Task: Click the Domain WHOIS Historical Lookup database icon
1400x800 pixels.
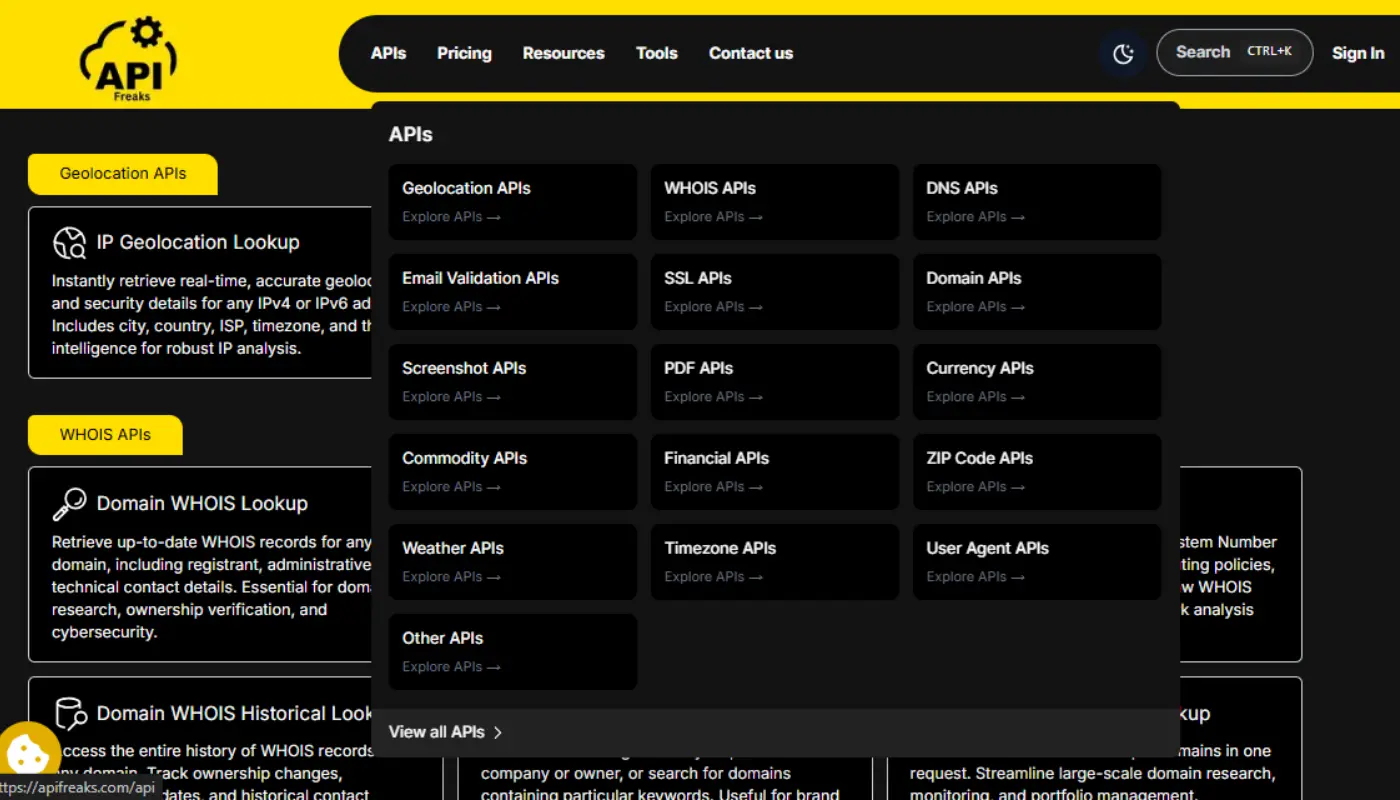Action: [x=70, y=714]
